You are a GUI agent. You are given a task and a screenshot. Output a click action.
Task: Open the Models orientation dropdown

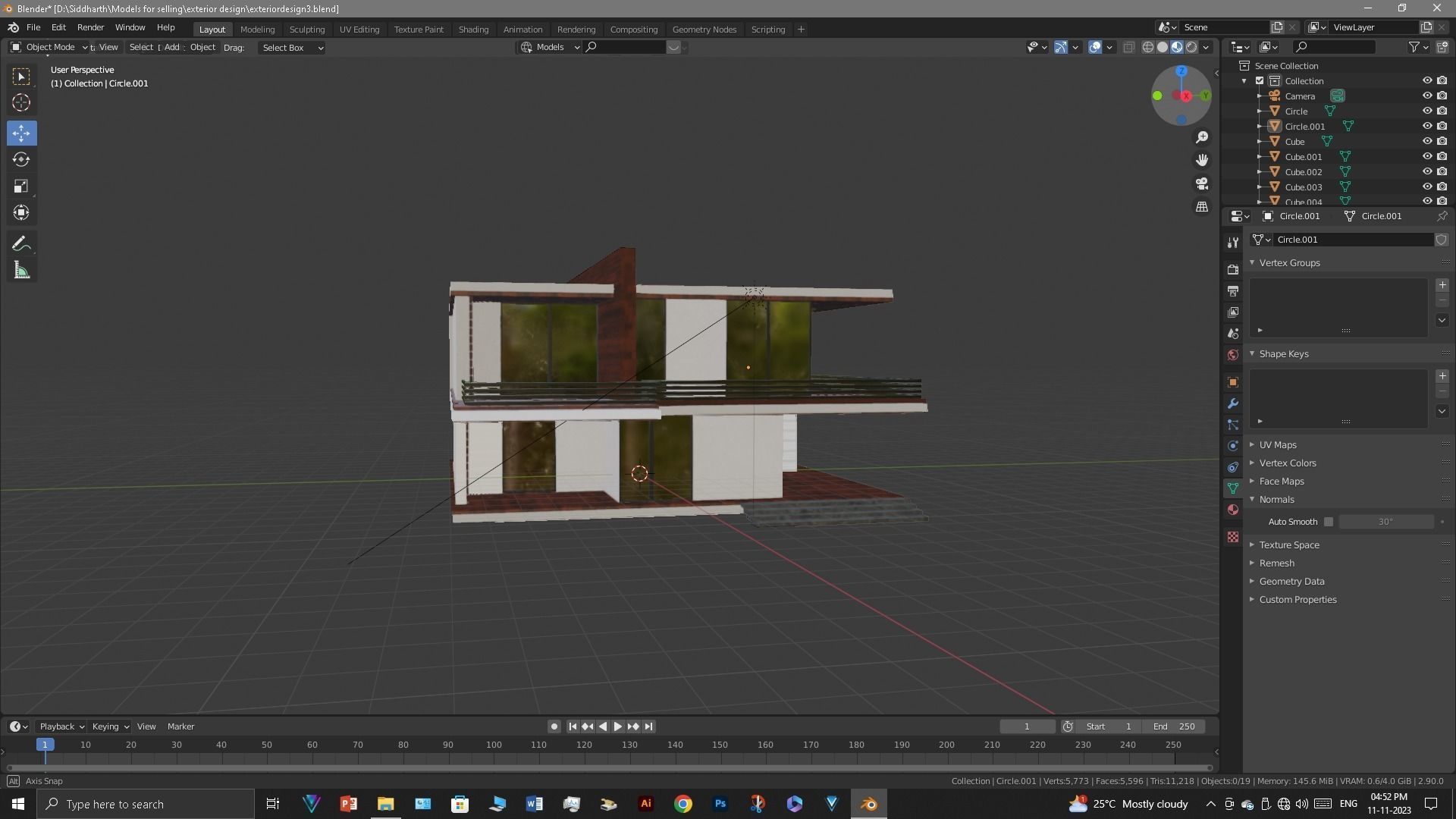(x=551, y=47)
